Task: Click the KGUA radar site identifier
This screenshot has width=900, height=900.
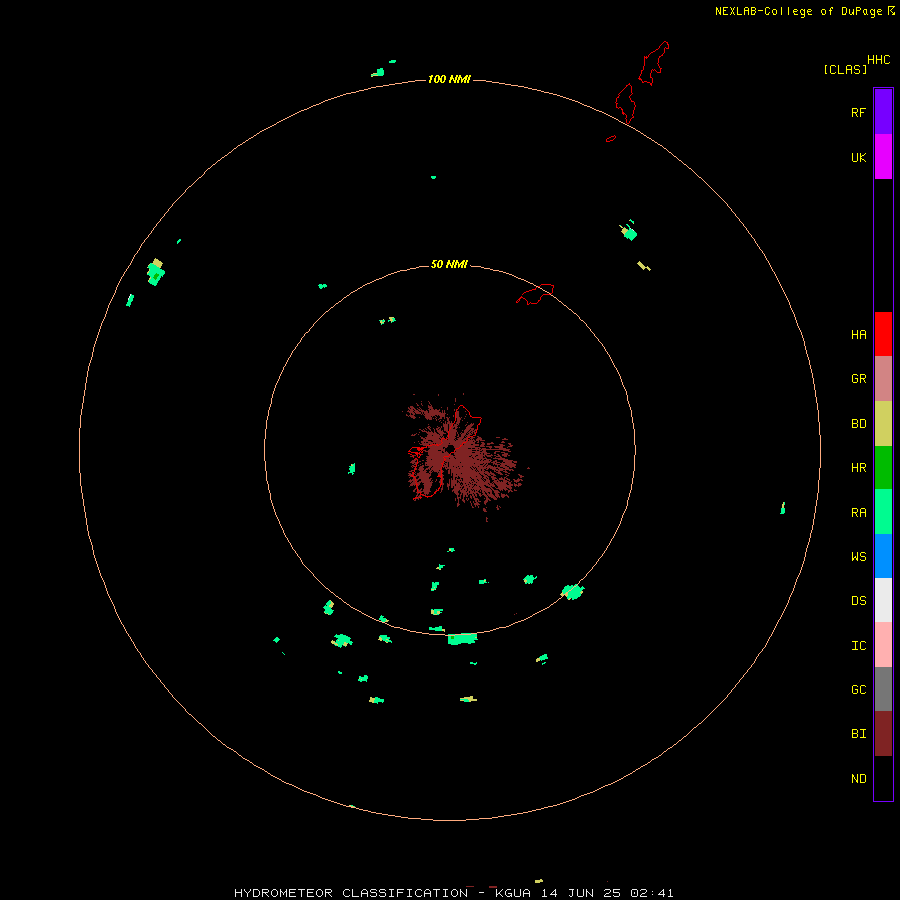Action: [513, 893]
